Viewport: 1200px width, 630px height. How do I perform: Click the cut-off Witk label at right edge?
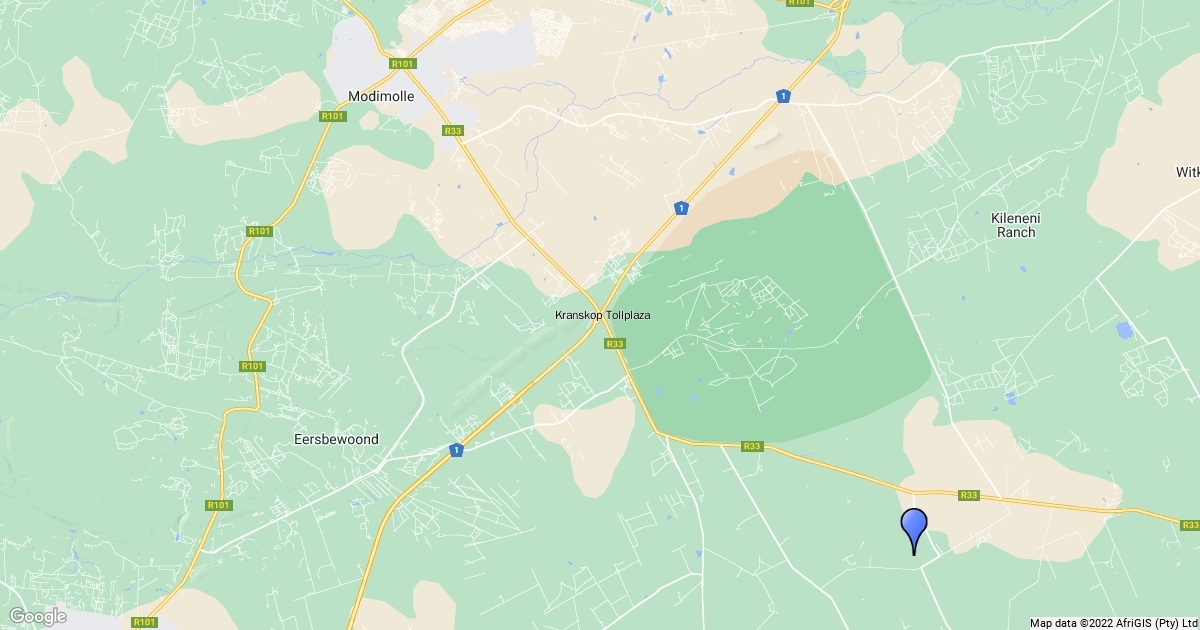(1188, 173)
